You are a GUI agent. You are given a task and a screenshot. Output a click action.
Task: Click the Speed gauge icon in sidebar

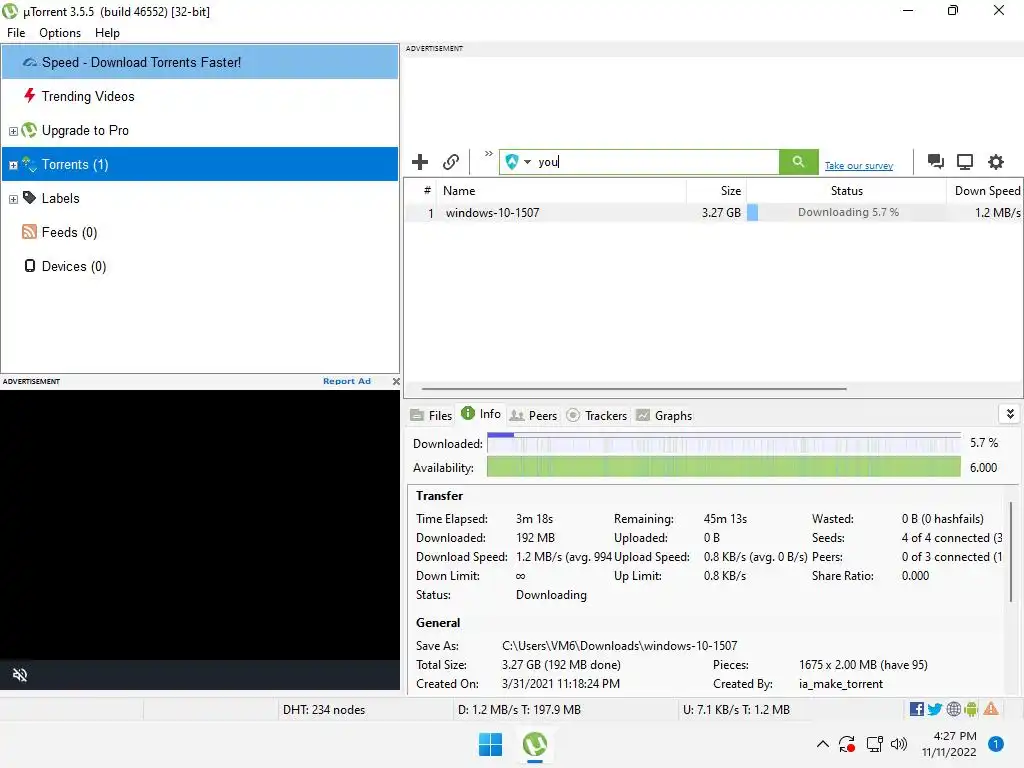click(29, 63)
